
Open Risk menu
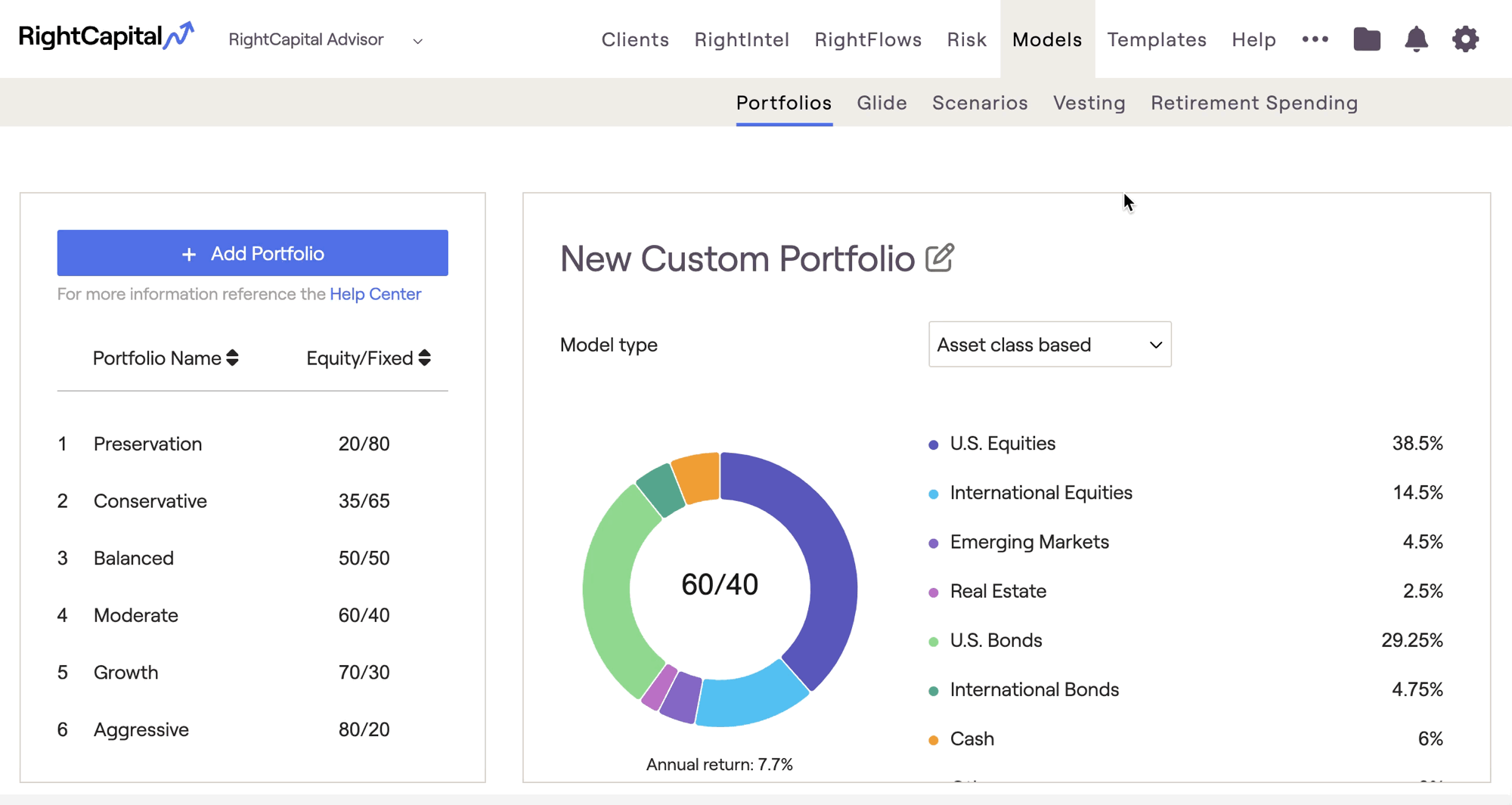(967, 39)
